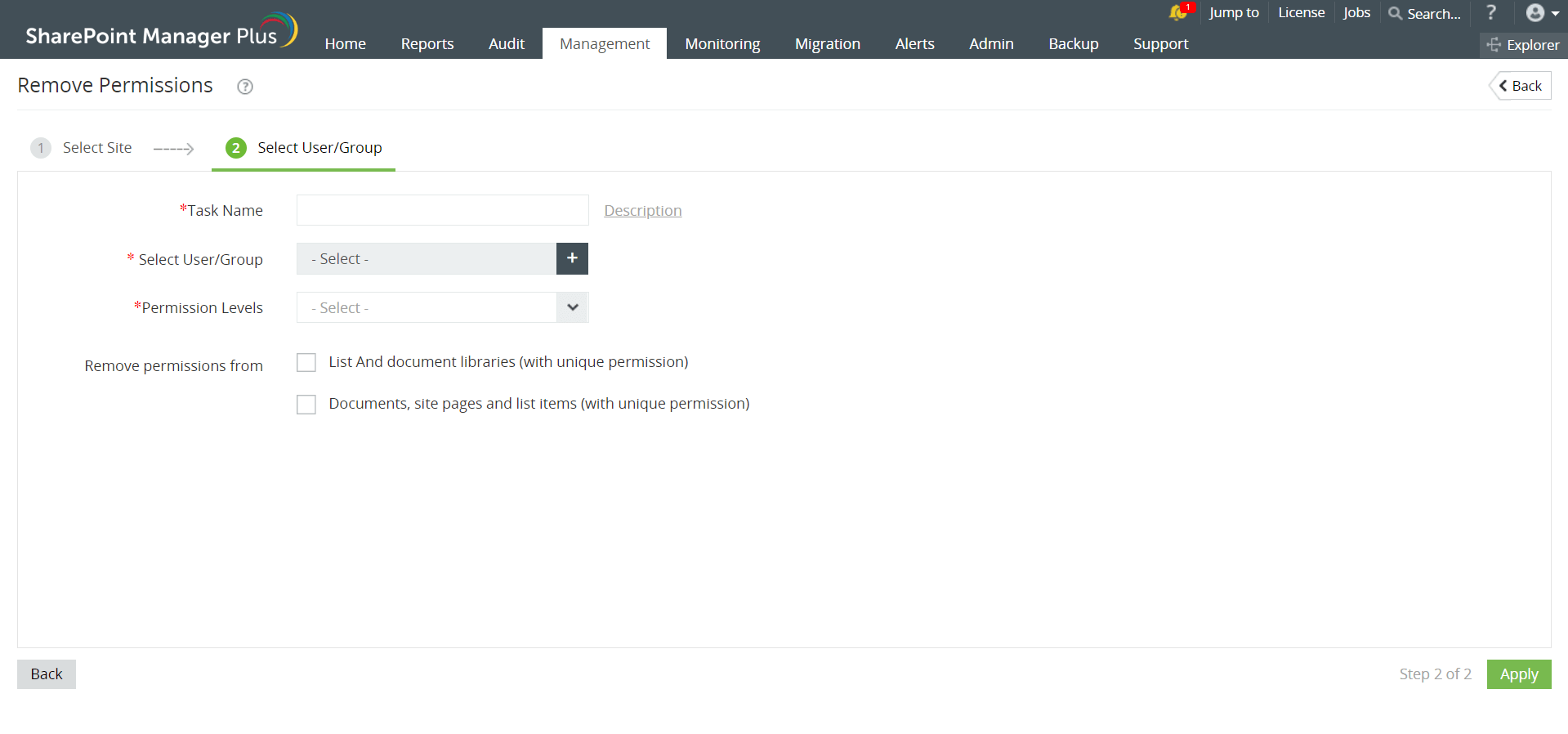Click the help icon beside Remove Permissions
Viewport: 1568px width, 734px height.
(245, 87)
